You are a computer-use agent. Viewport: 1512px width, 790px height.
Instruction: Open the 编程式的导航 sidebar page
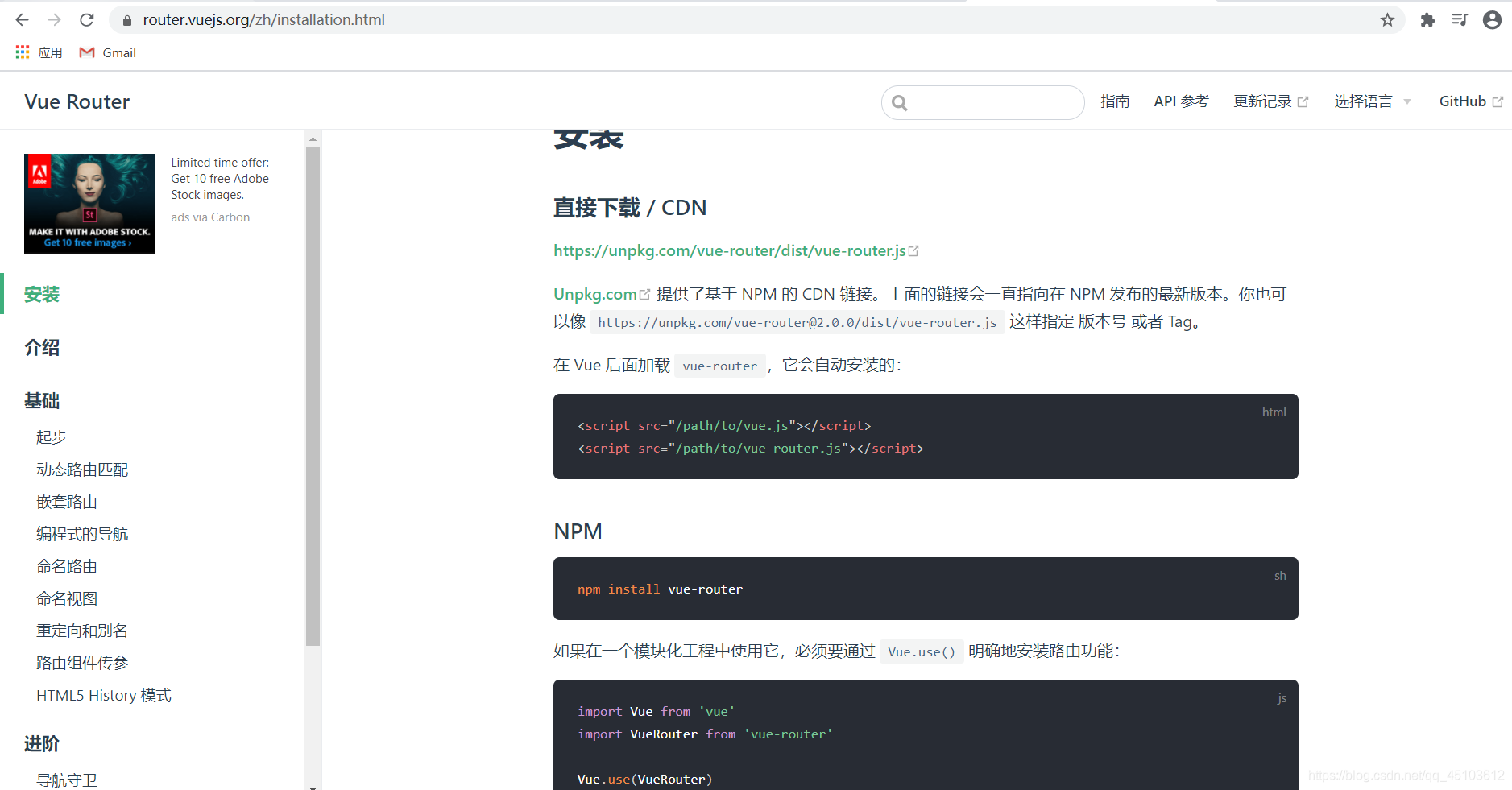click(82, 534)
